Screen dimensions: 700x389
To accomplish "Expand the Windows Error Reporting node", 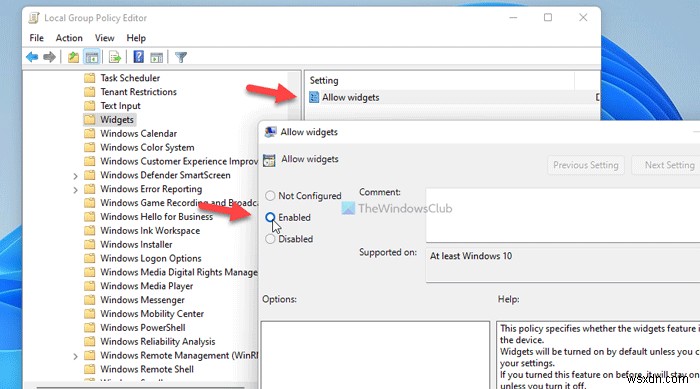I will click(x=75, y=190).
